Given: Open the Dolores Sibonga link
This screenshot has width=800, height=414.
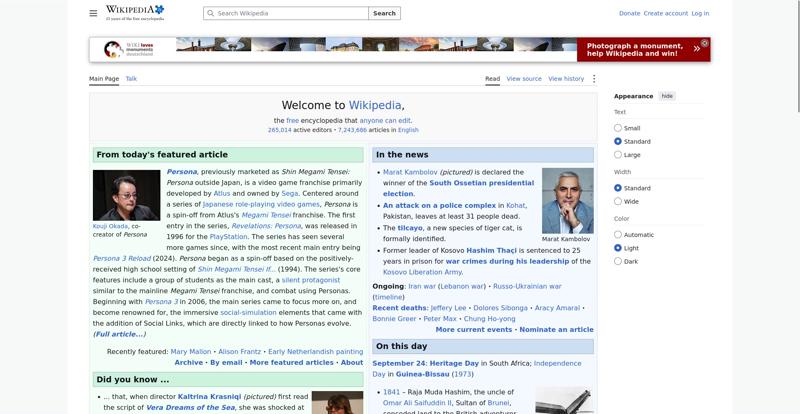Looking at the screenshot, I should (x=501, y=308).
